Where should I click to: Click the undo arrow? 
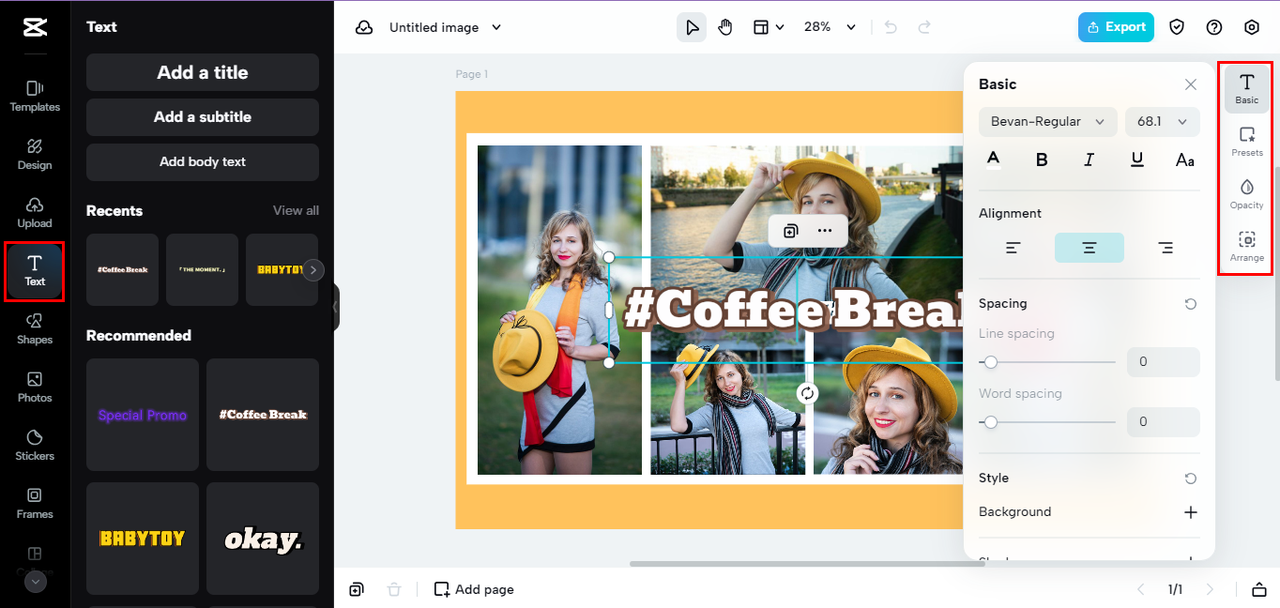click(x=891, y=27)
